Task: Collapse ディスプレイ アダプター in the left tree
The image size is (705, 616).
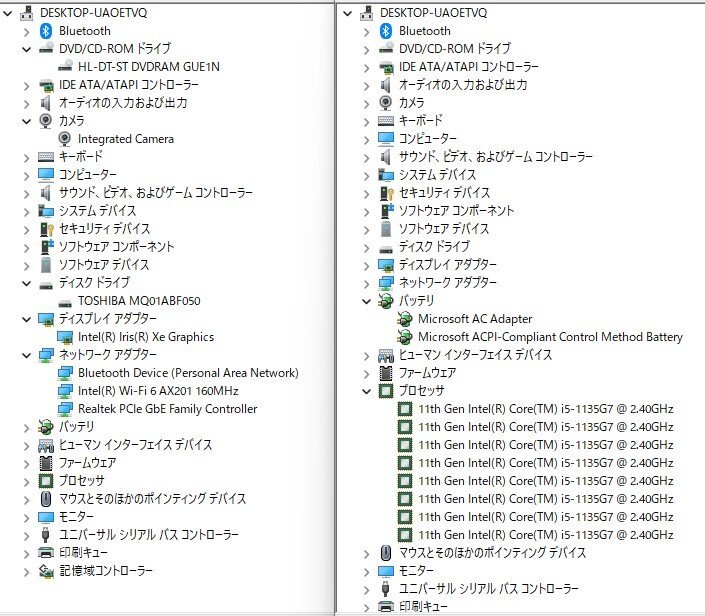Action: pos(27,320)
